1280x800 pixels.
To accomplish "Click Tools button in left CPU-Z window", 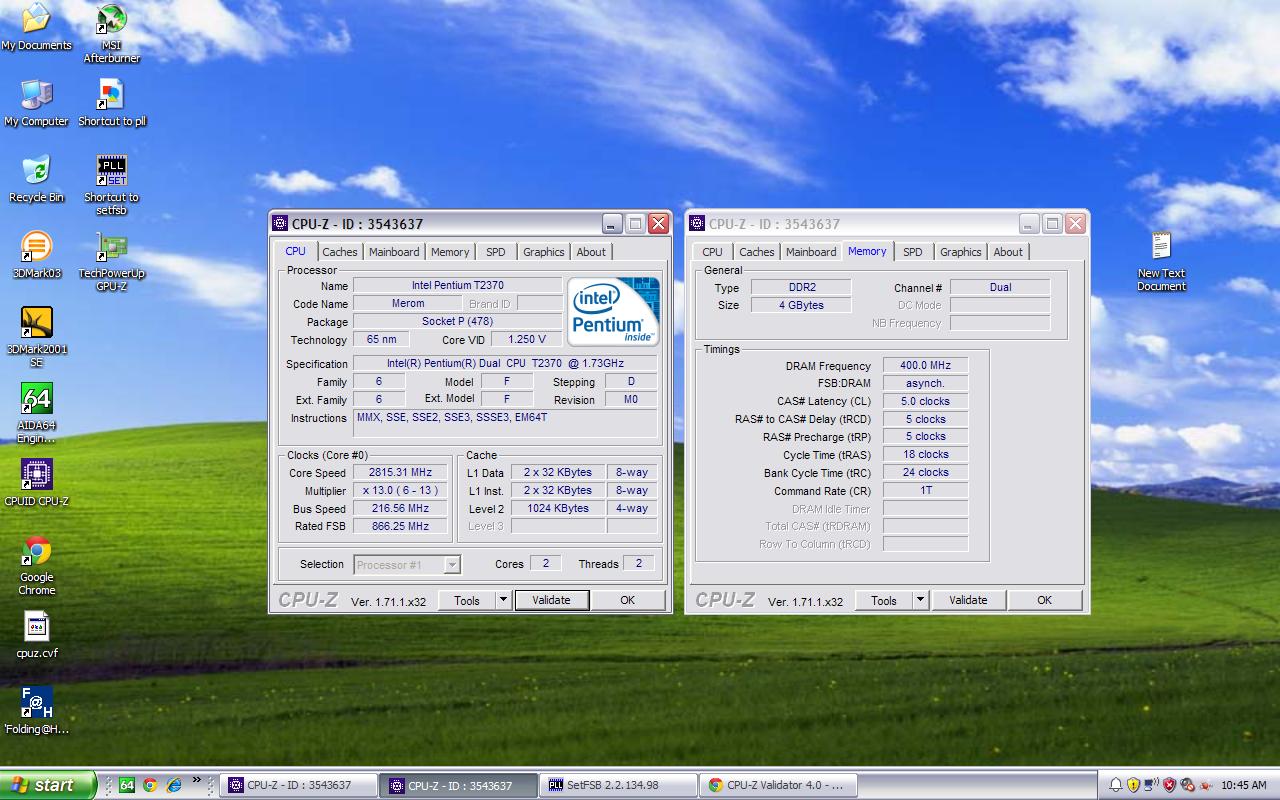I will click(467, 600).
